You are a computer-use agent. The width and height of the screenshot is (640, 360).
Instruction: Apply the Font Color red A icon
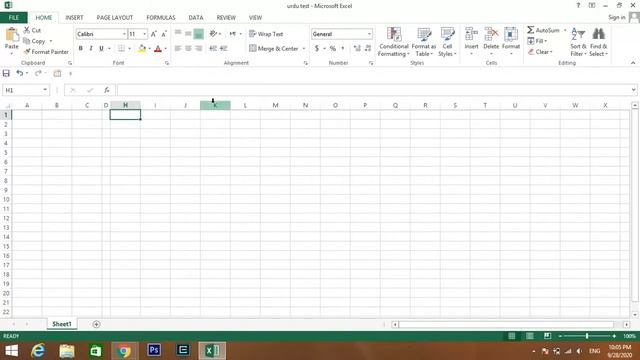(158, 49)
